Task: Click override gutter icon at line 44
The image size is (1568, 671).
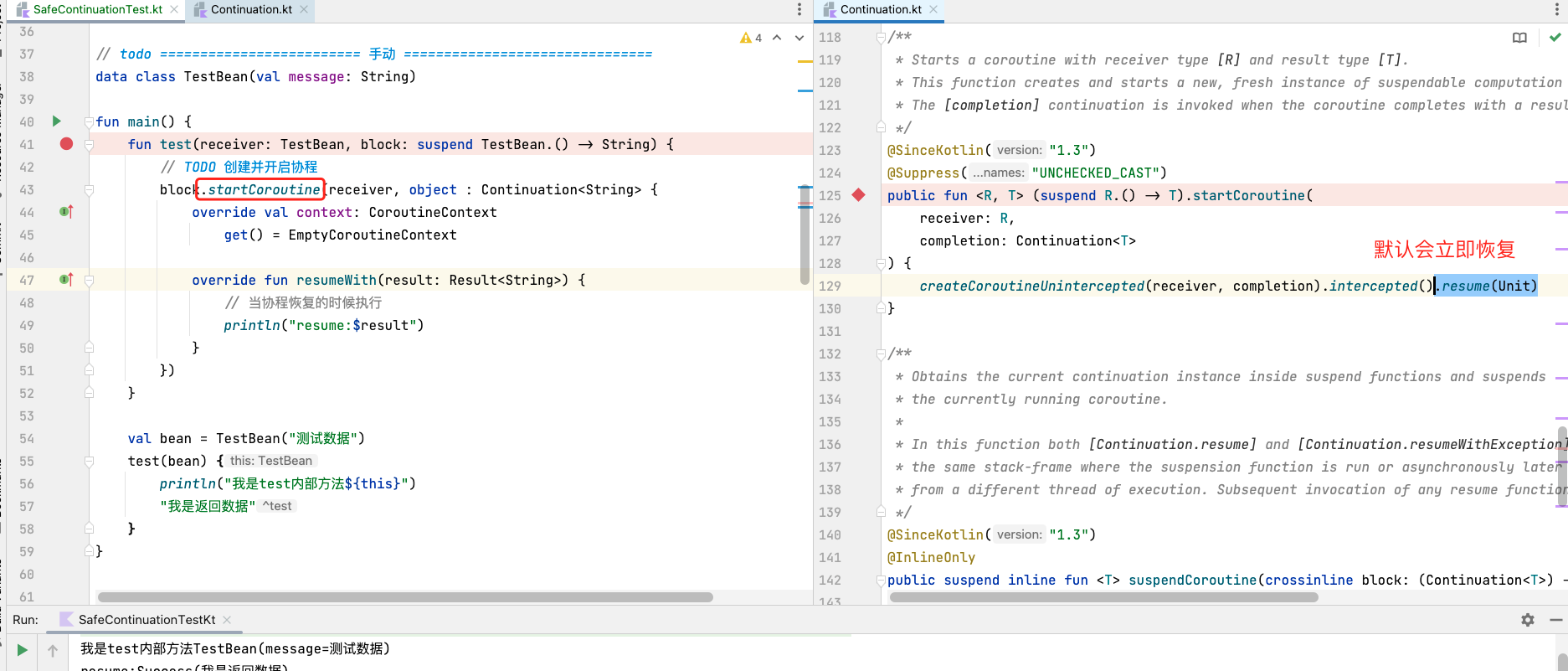Action: tap(66, 212)
